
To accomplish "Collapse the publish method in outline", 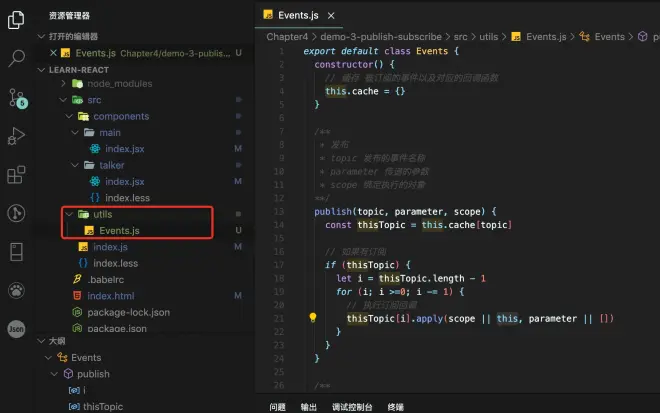I will 54,374.
